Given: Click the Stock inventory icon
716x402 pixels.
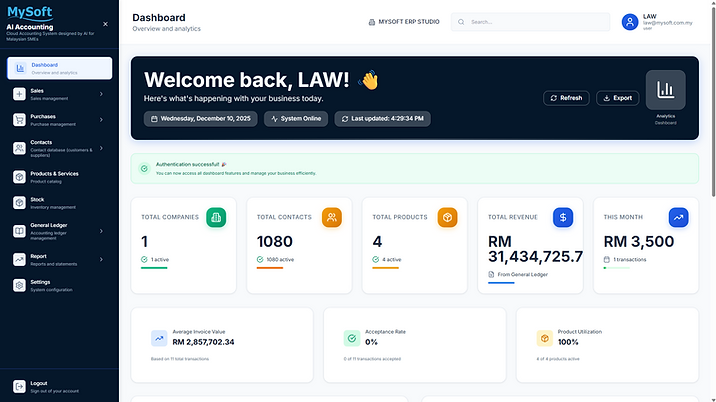Looking at the screenshot, I should coord(19,203).
